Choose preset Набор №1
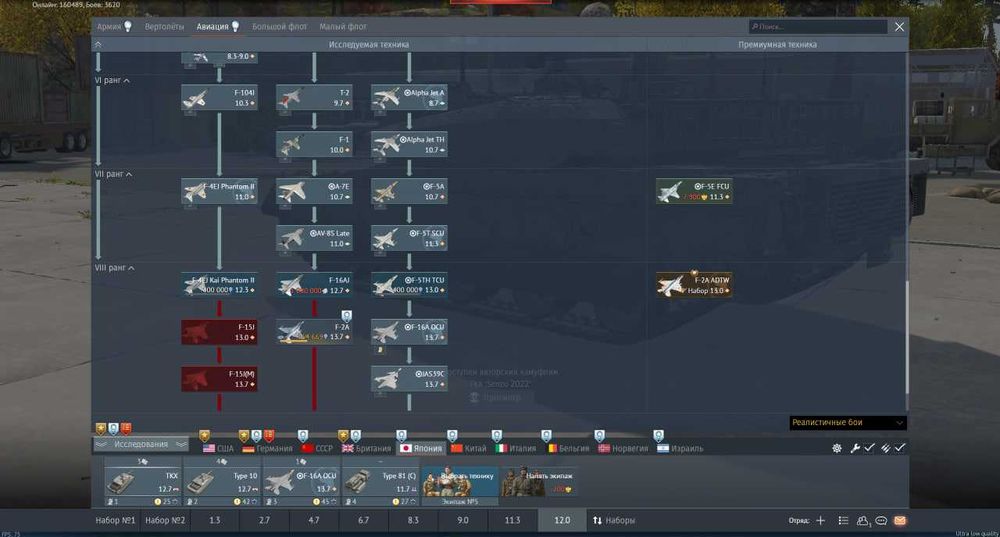 pyautogui.click(x=115, y=520)
